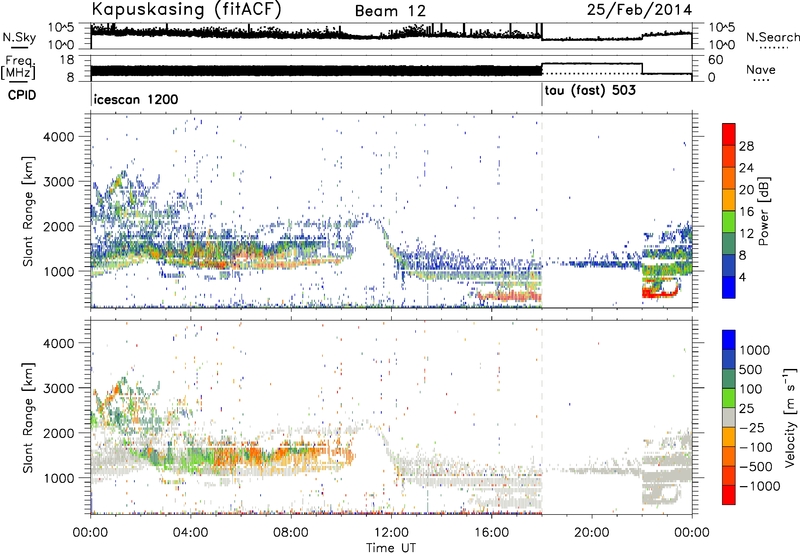Click the 'Time UT' axis label
The image size is (800, 554).
coord(391,548)
